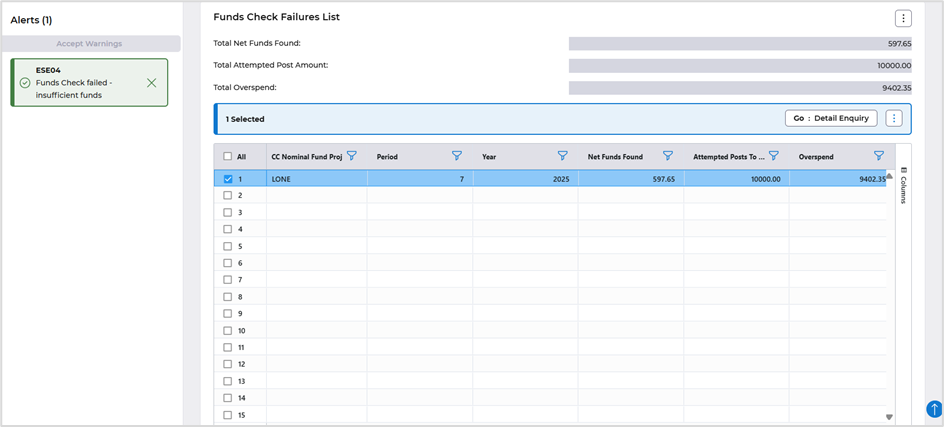Screen dimensions: 944x427
Task: Click the Total Net Funds Found field
Action: tap(740, 43)
